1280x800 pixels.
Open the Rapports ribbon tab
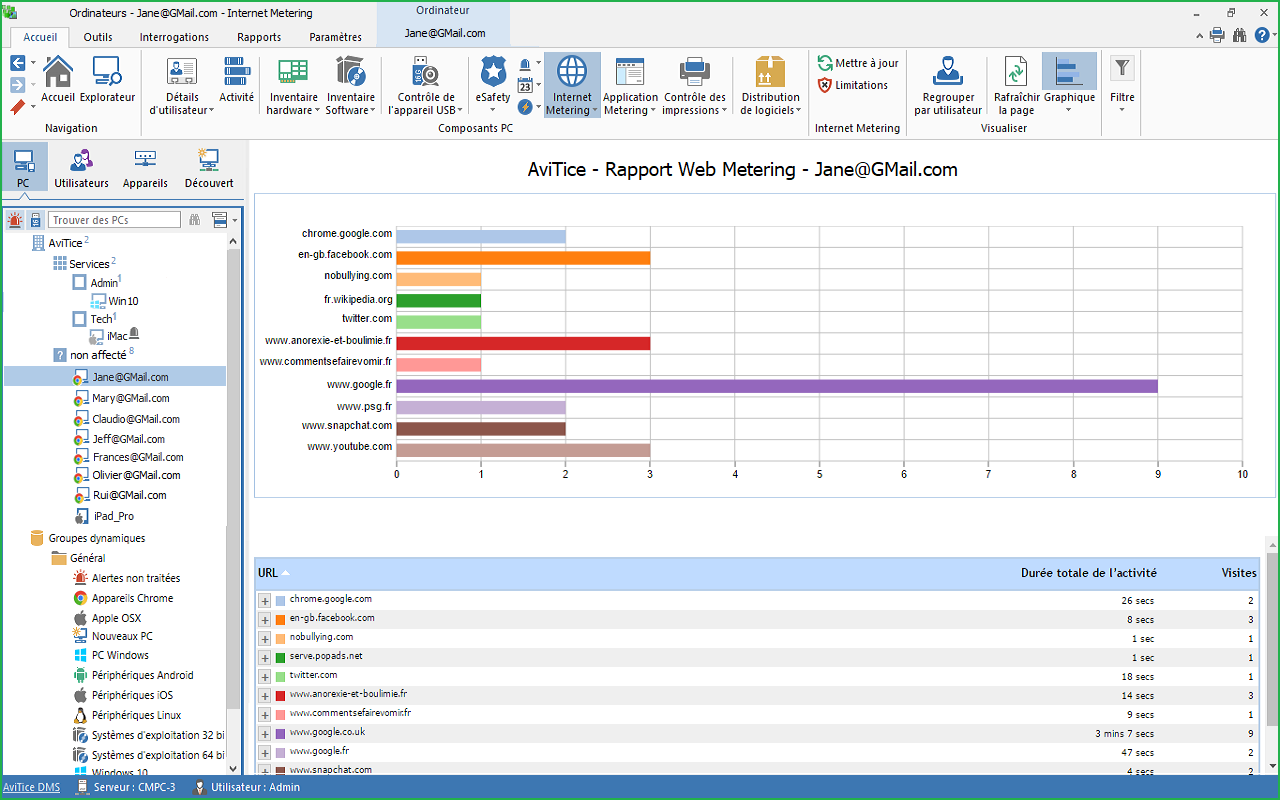point(259,37)
